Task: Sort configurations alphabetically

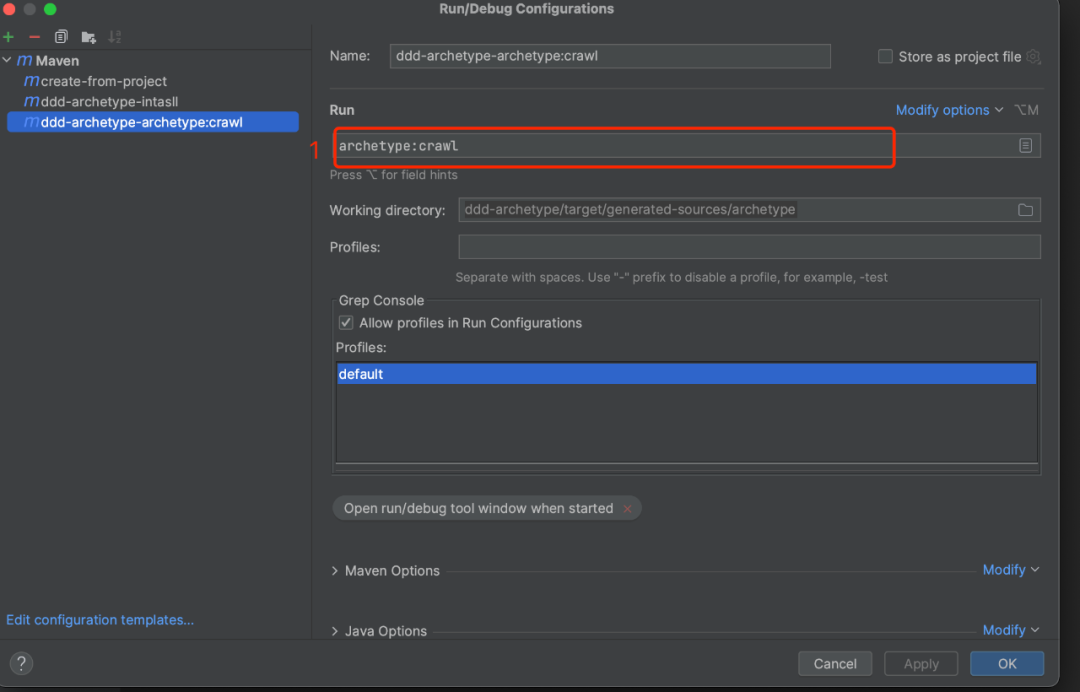Action: (x=115, y=36)
